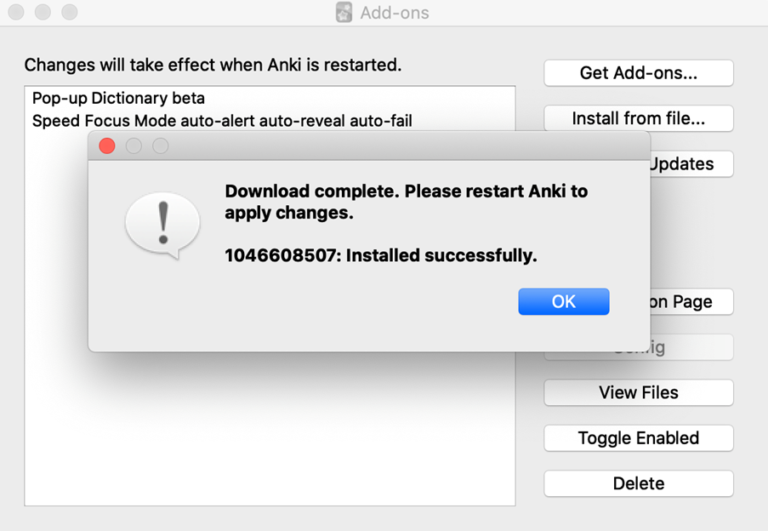Click the Anki icon in the title bar
This screenshot has width=768, height=531.
344,12
